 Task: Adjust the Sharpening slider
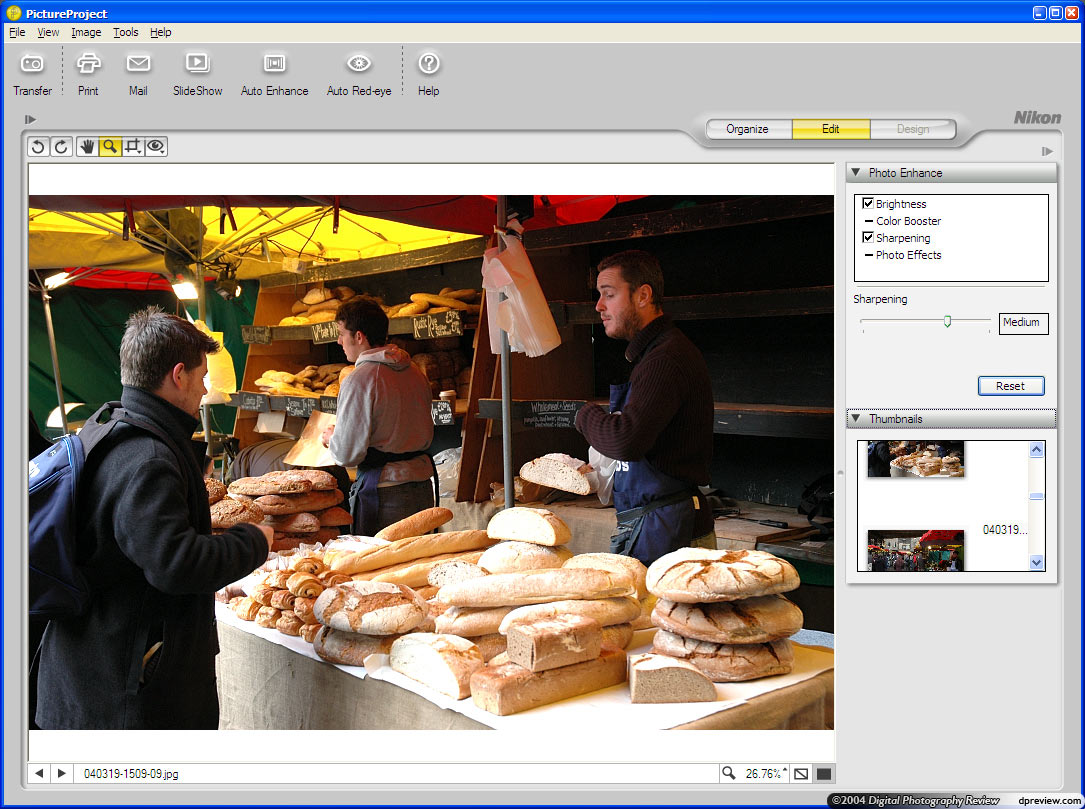tap(948, 321)
